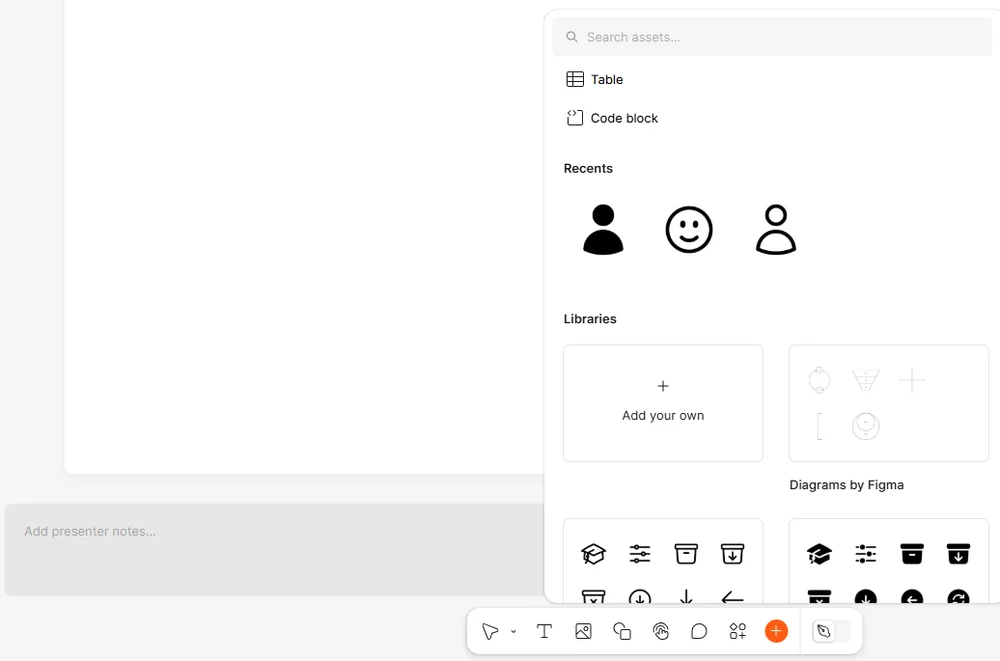The height and width of the screenshot is (661, 1000).
Task: Select the outlined archive download icon
Action: [732, 554]
